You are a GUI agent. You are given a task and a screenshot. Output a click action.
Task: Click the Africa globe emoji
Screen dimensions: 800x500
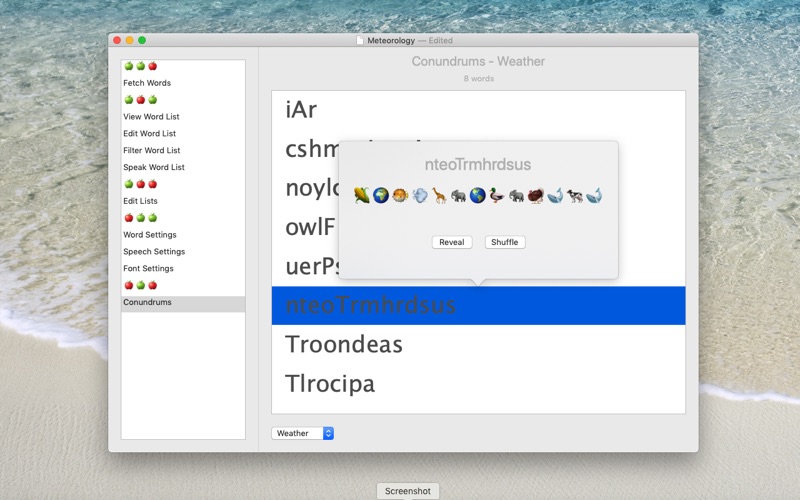[381, 195]
